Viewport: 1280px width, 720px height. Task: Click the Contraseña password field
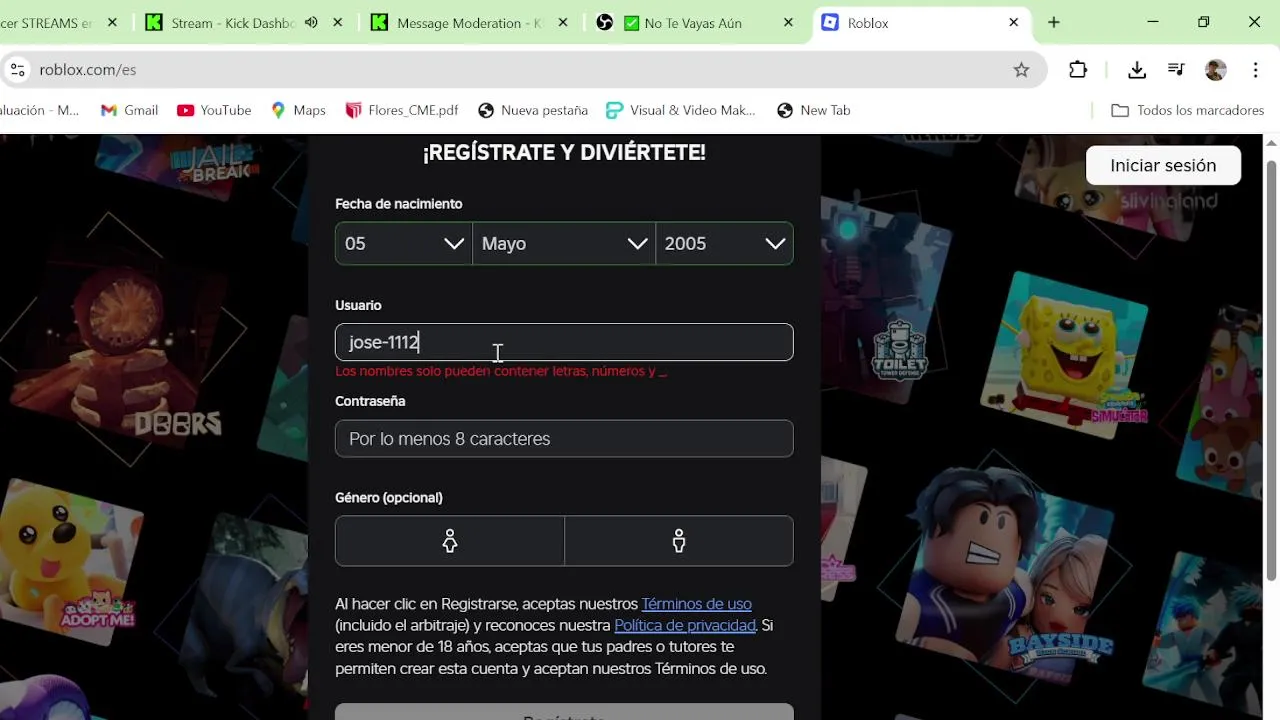(564, 439)
